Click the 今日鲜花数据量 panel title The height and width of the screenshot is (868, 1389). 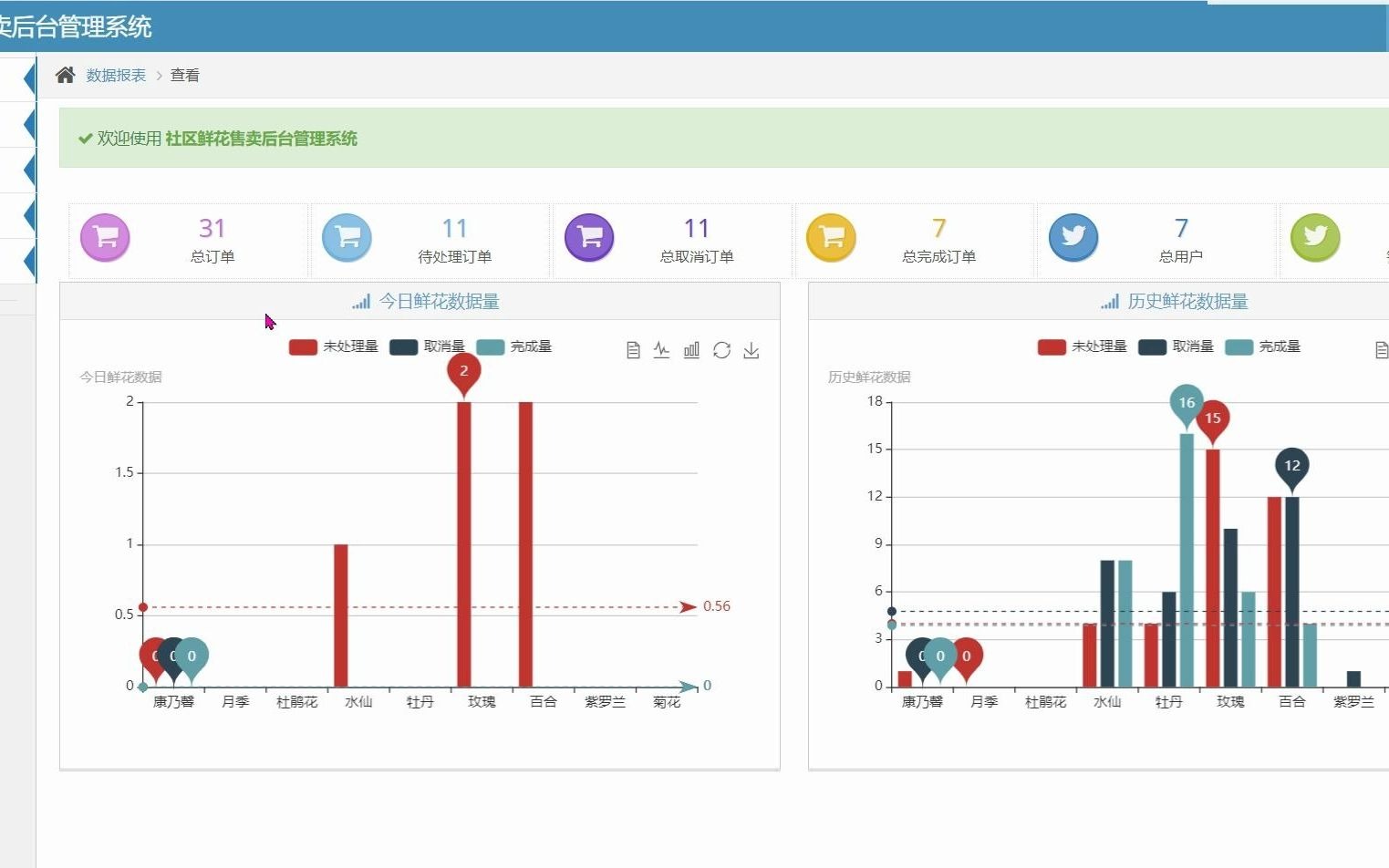440,302
